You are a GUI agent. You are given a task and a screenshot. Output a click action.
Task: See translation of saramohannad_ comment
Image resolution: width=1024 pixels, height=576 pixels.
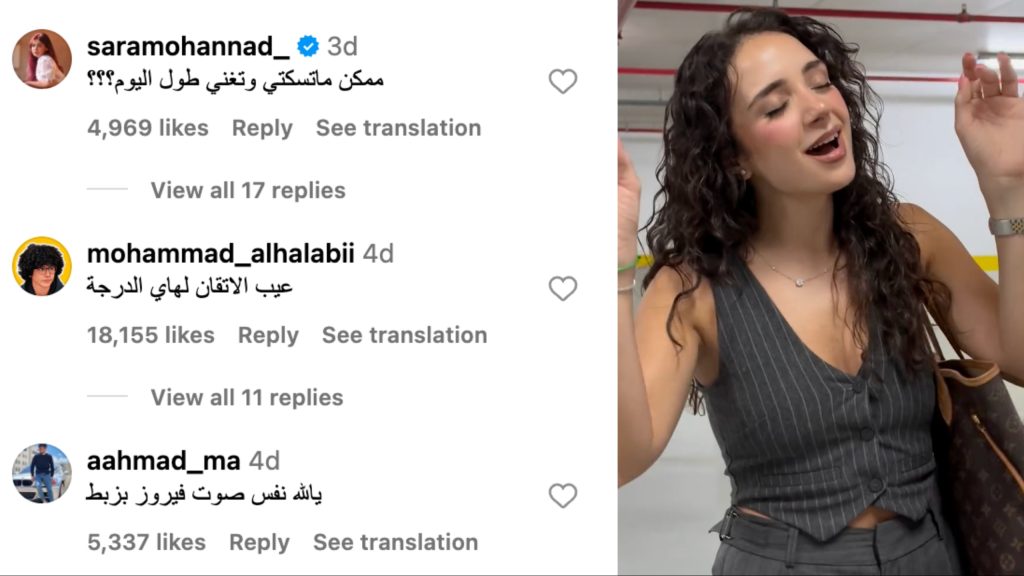[398, 128]
